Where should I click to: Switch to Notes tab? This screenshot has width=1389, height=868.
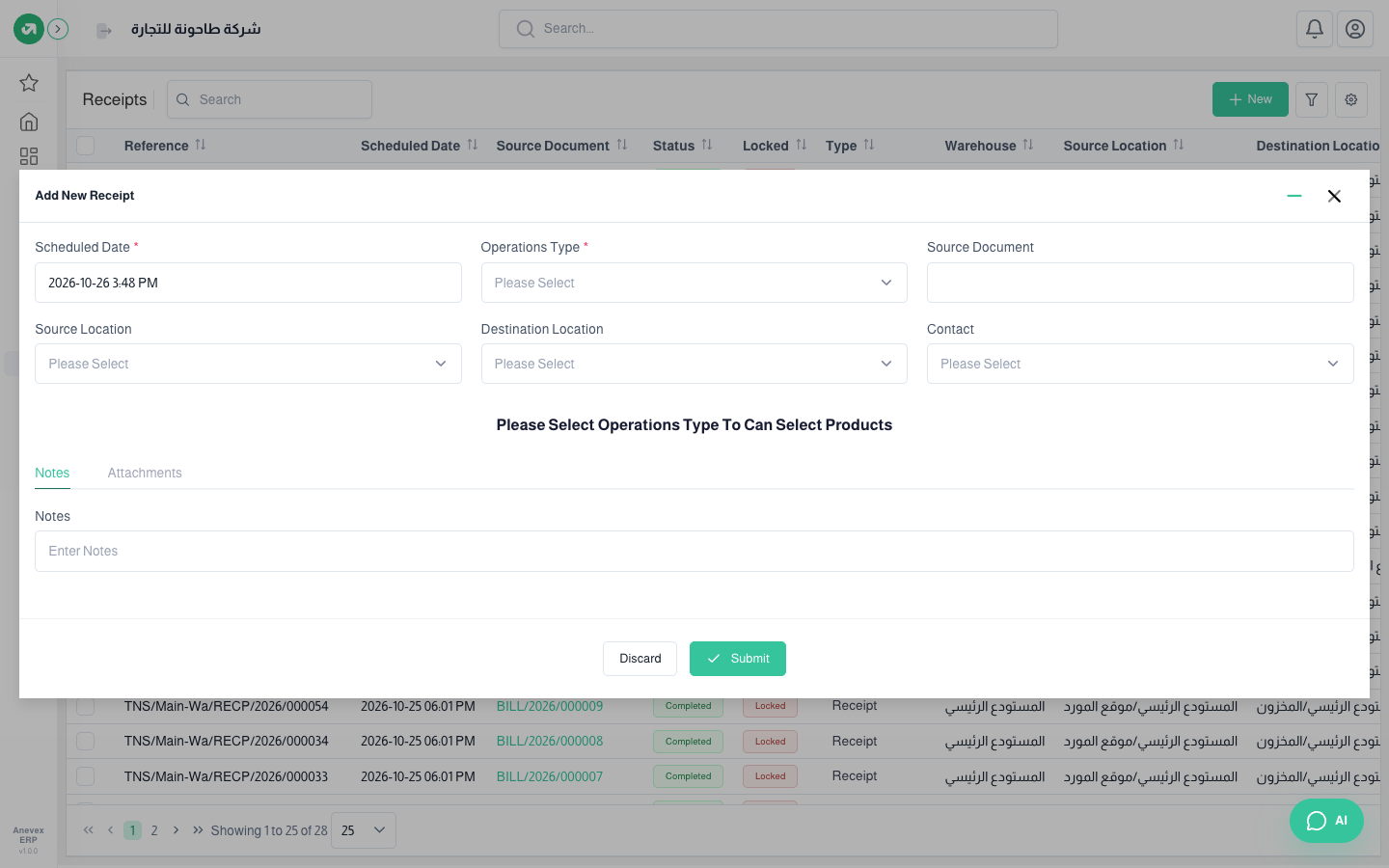pos(52,473)
